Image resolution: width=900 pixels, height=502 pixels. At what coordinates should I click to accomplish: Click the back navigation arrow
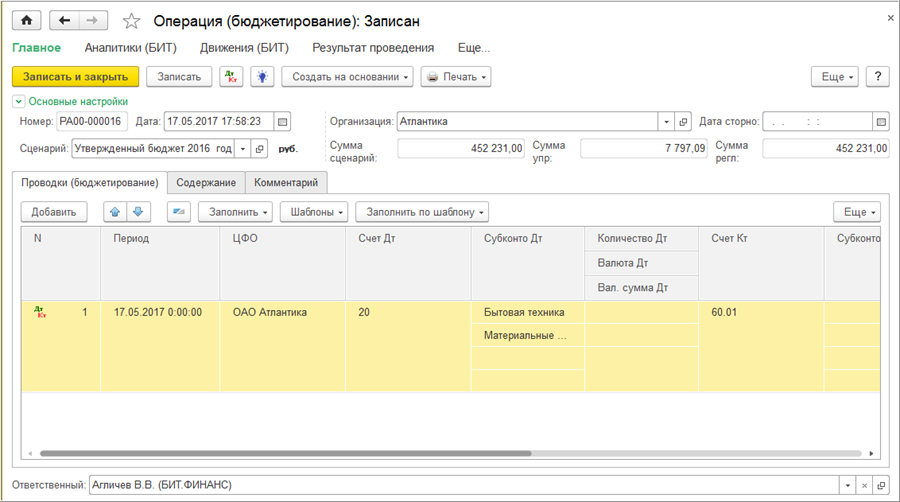pos(65,20)
